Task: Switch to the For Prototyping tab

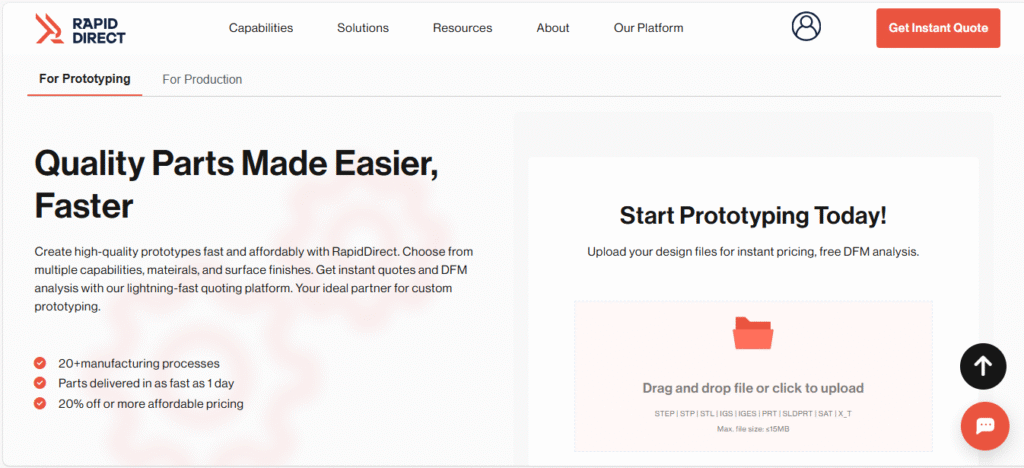Action: click(x=85, y=79)
